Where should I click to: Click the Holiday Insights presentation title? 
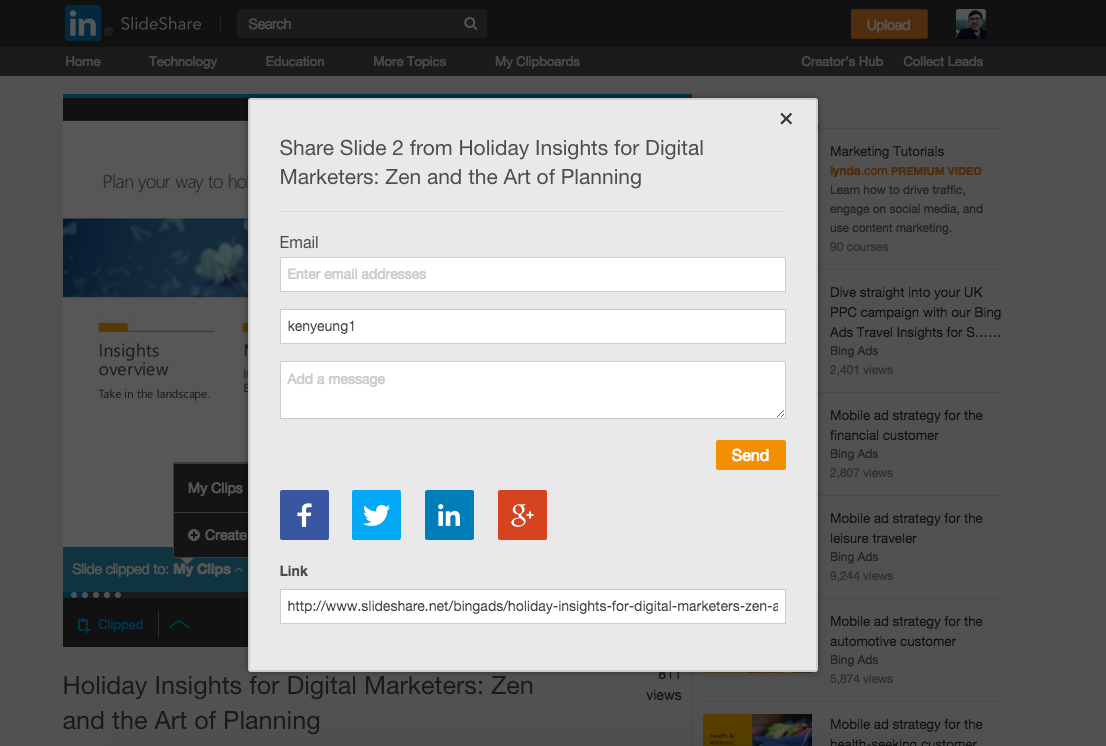click(298, 703)
